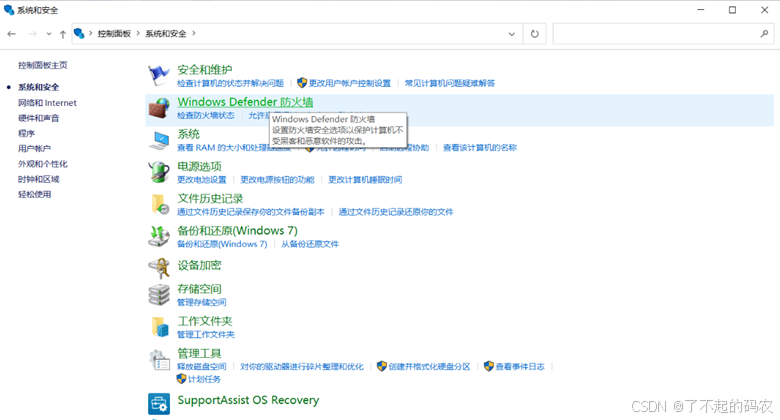This screenshot has height=420, width=780.
Task: Click the search magnifier icon
Action: click(x=764, y=34)
